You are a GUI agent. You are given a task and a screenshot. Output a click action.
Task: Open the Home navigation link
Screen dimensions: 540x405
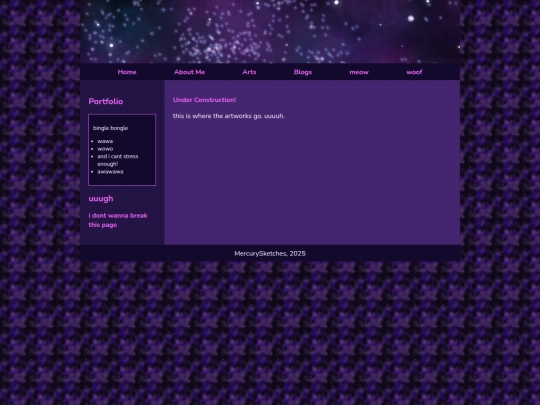pos(127,72)
